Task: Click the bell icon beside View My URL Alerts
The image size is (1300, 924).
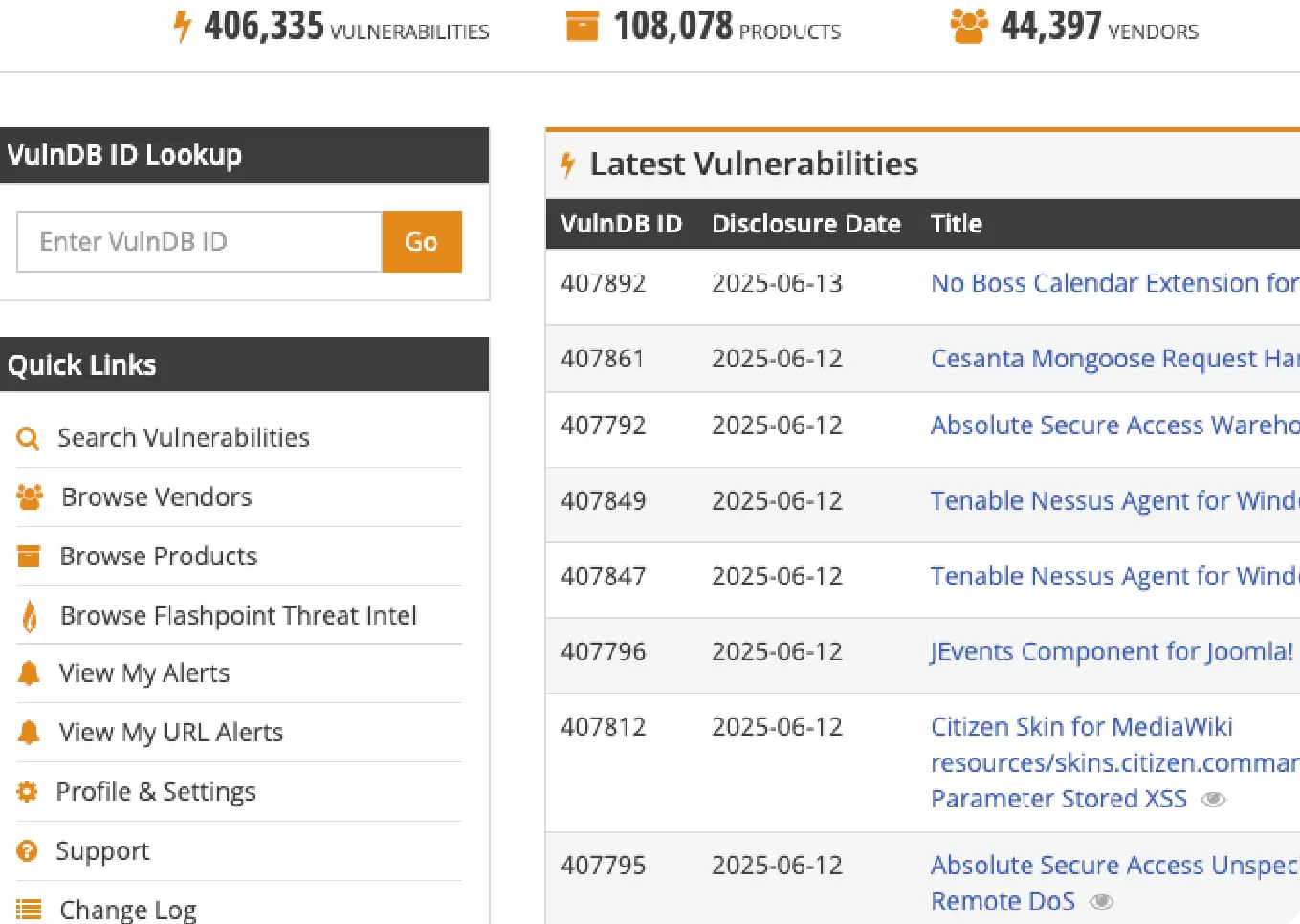Action: pos(29,733)
